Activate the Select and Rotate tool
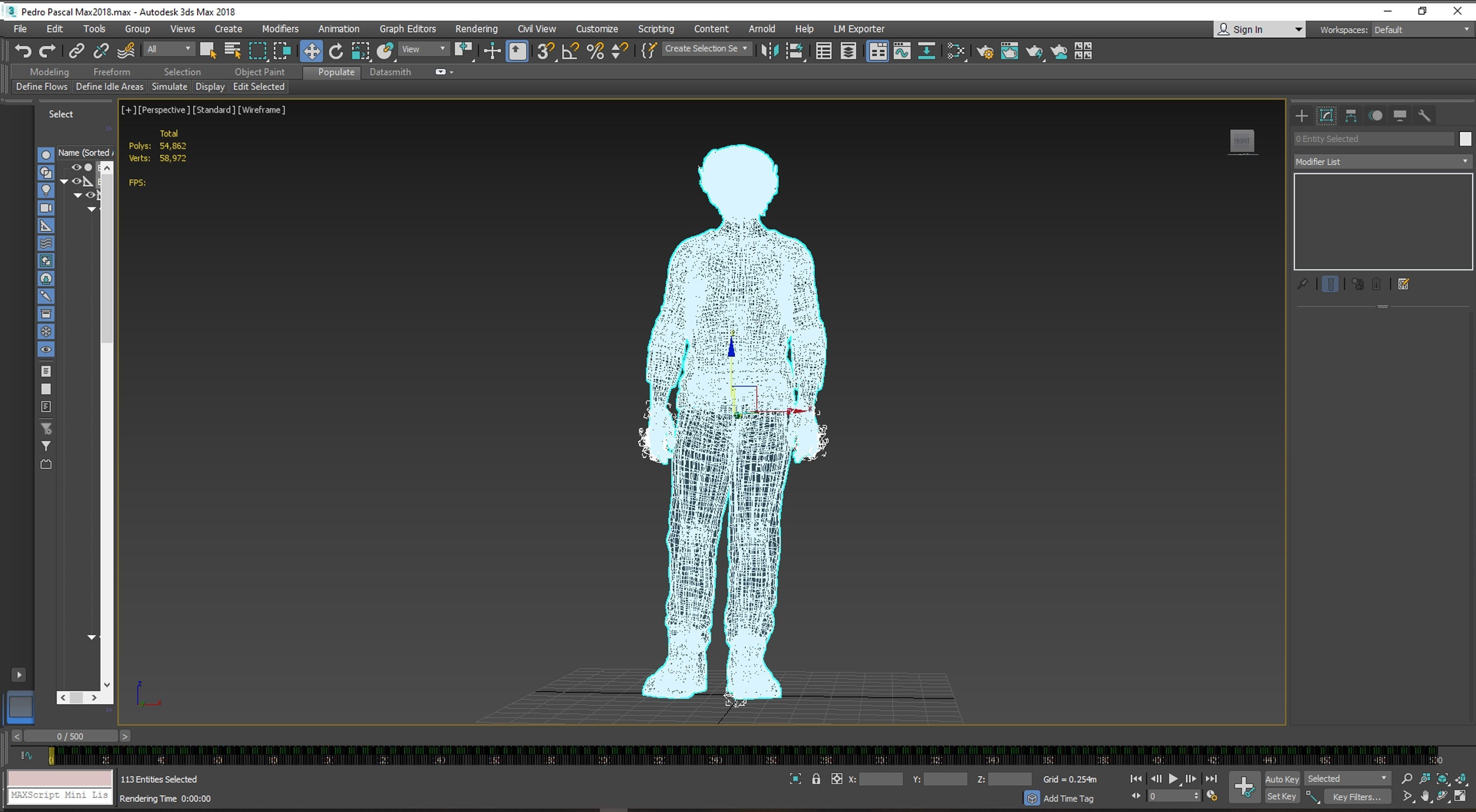Viewport: 1476px width, 812px height. [x=336, y=50]
